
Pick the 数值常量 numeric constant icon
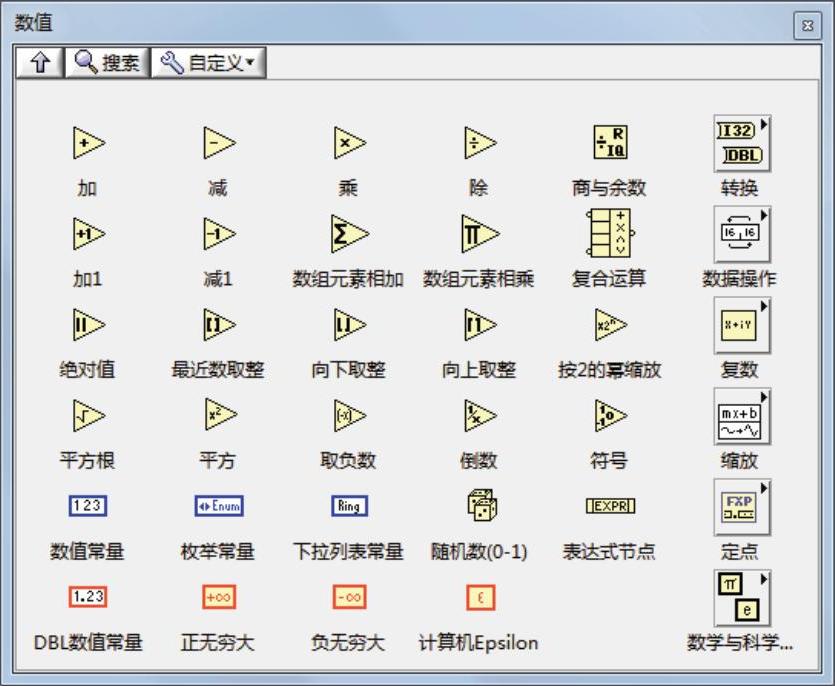pos(88,506)
